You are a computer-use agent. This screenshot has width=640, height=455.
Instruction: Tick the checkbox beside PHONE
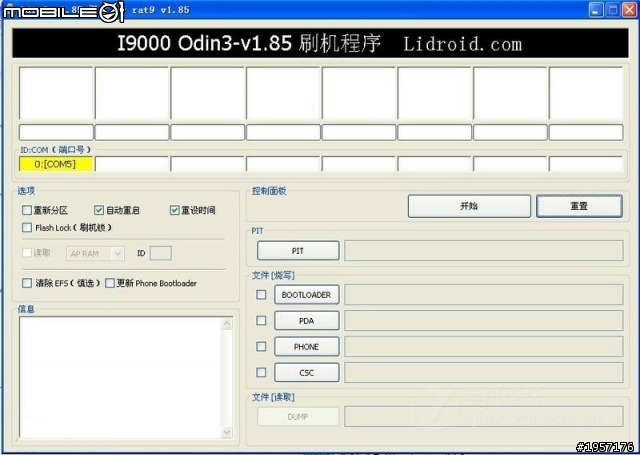261,346
